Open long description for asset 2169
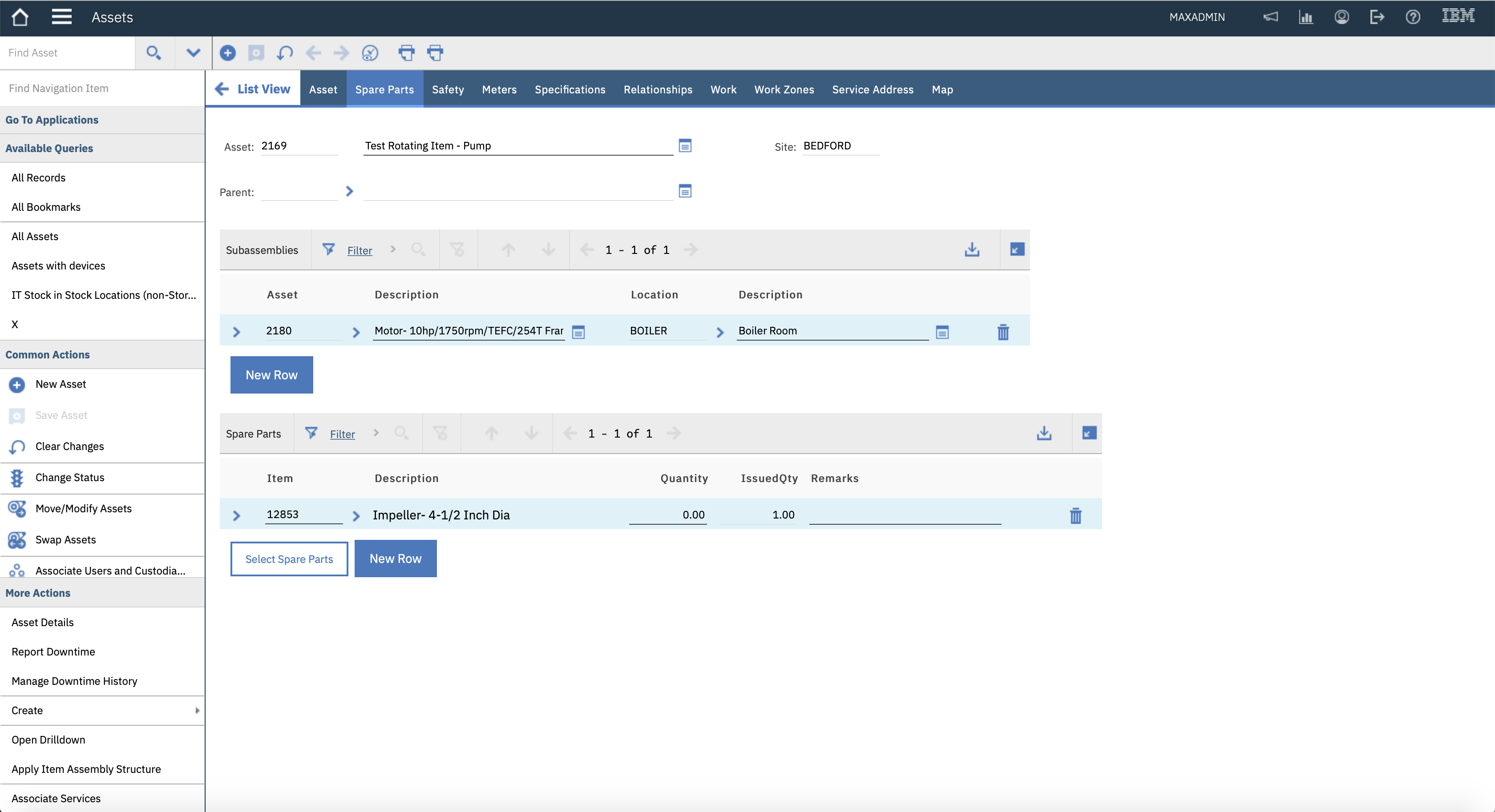The image size is (1495, 812). 685,145
